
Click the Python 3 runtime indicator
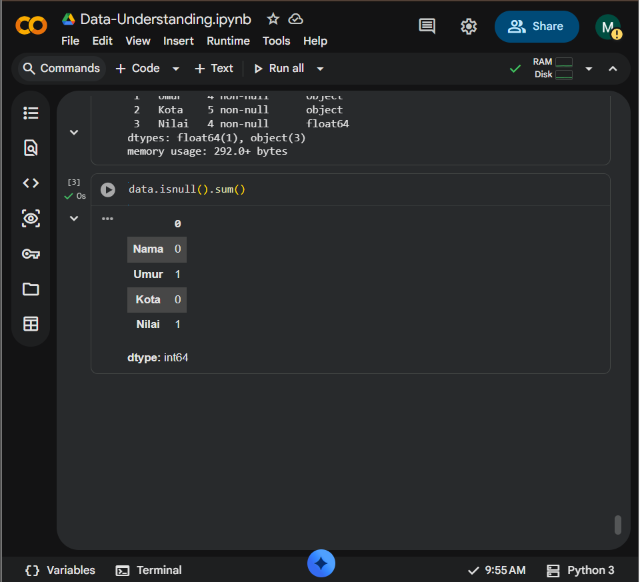[580, 570]
